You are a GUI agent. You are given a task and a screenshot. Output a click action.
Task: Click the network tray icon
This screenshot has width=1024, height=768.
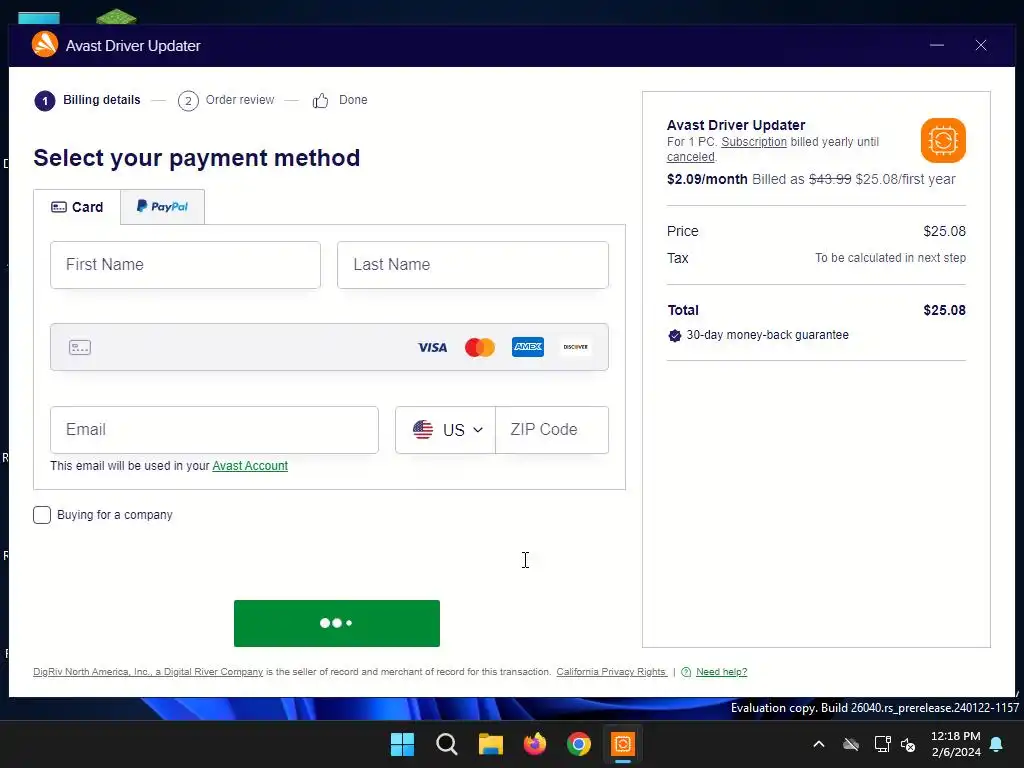pos(882,744)
